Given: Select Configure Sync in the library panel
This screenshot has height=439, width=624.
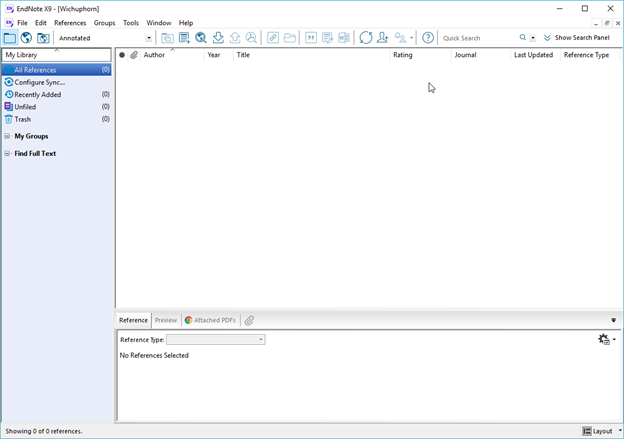Looking at the screenshot, I should (x=39, y=82).
